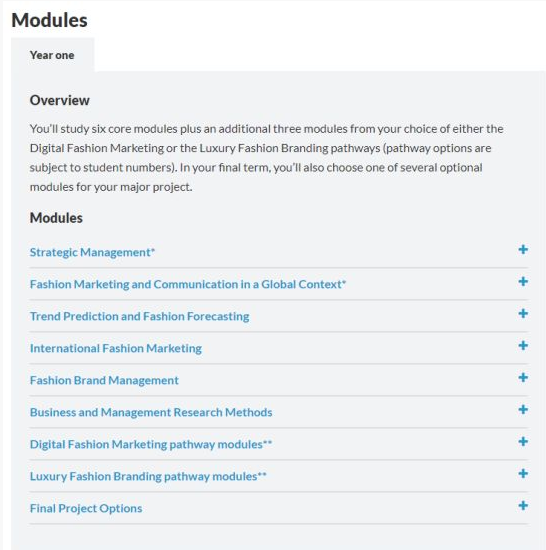Open the International Fashion Marketing link
Viewport: 546px width, 550px height.
[116, 349]
